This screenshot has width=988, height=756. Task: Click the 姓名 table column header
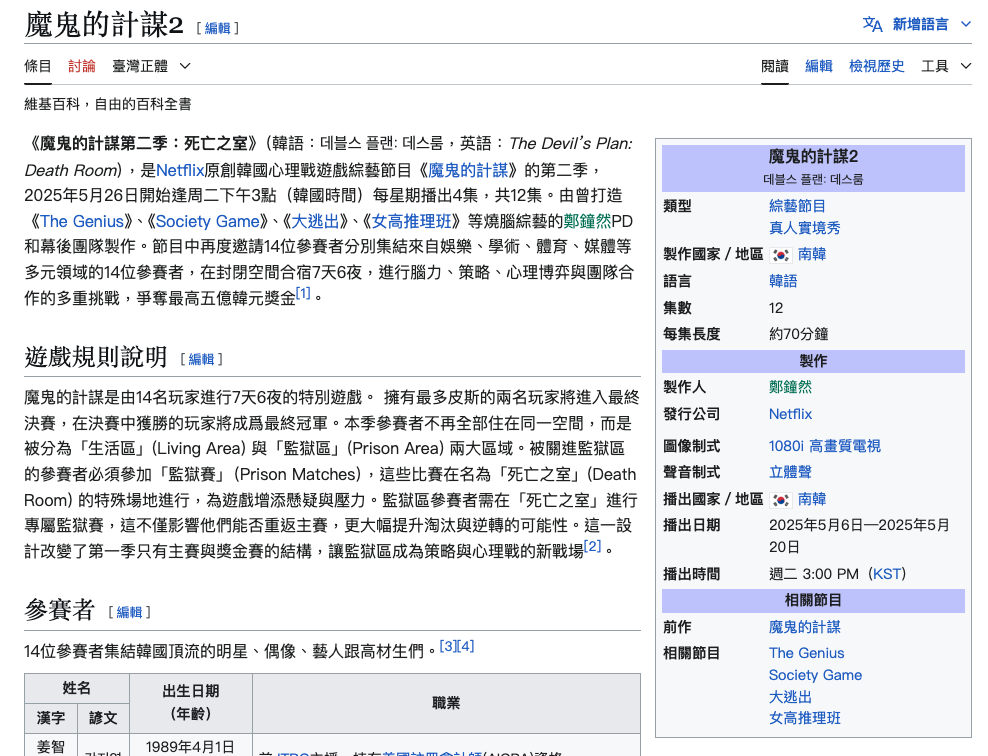pos(77,689)
